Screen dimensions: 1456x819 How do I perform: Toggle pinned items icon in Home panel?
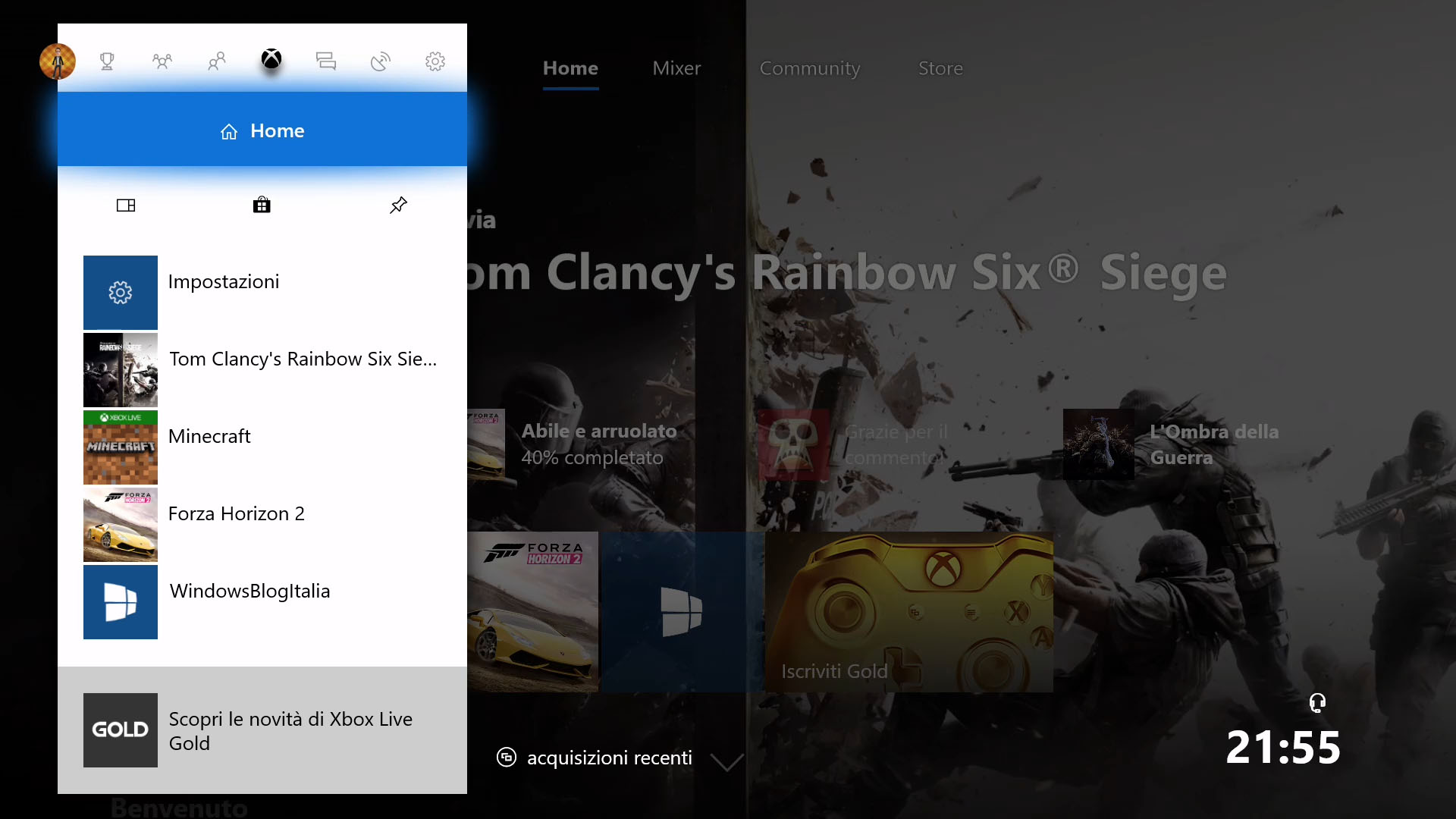[x=398, y=205]
